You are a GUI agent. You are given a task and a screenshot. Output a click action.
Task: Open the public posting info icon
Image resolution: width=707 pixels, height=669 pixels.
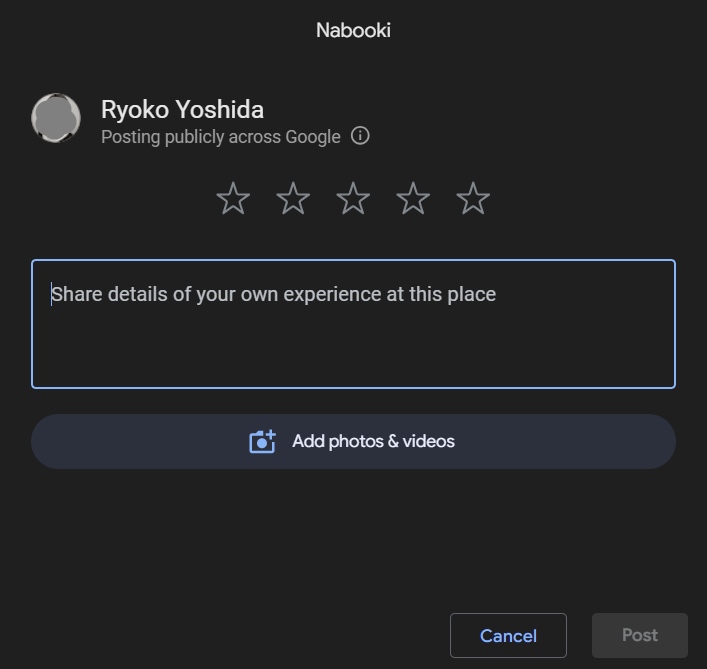point(360,136)
